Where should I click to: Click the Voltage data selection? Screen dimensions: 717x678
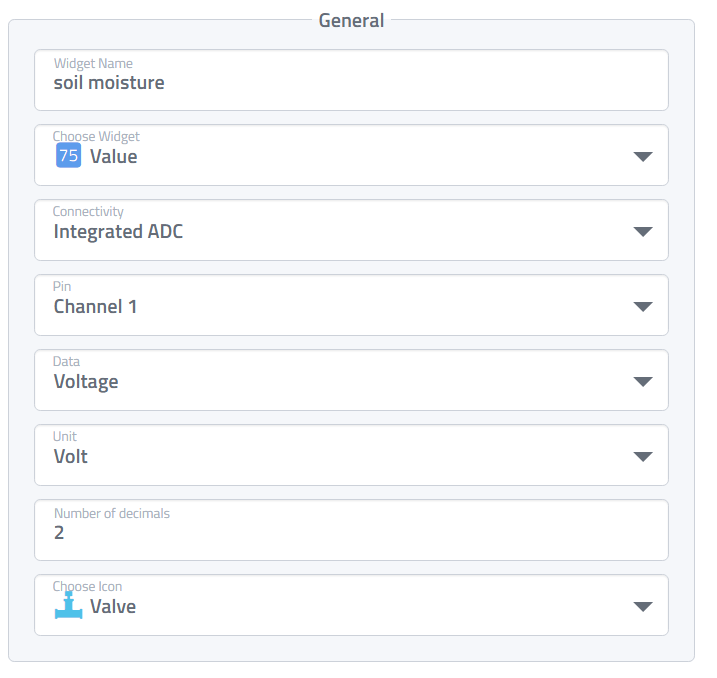click(86, 382)
